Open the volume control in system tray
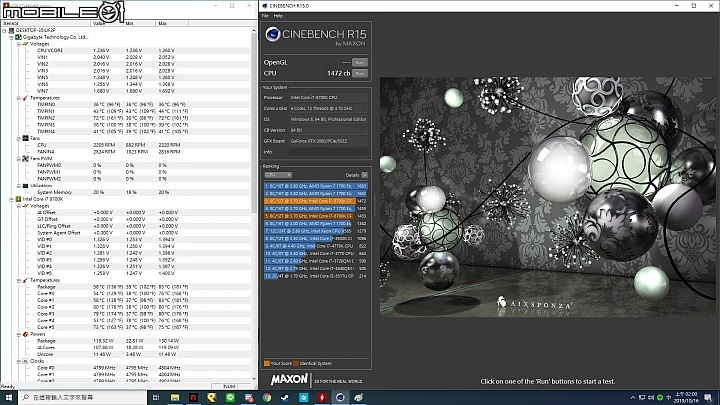Image resolution: width=720 pixels, height=405 pixels. coord(650,398)
